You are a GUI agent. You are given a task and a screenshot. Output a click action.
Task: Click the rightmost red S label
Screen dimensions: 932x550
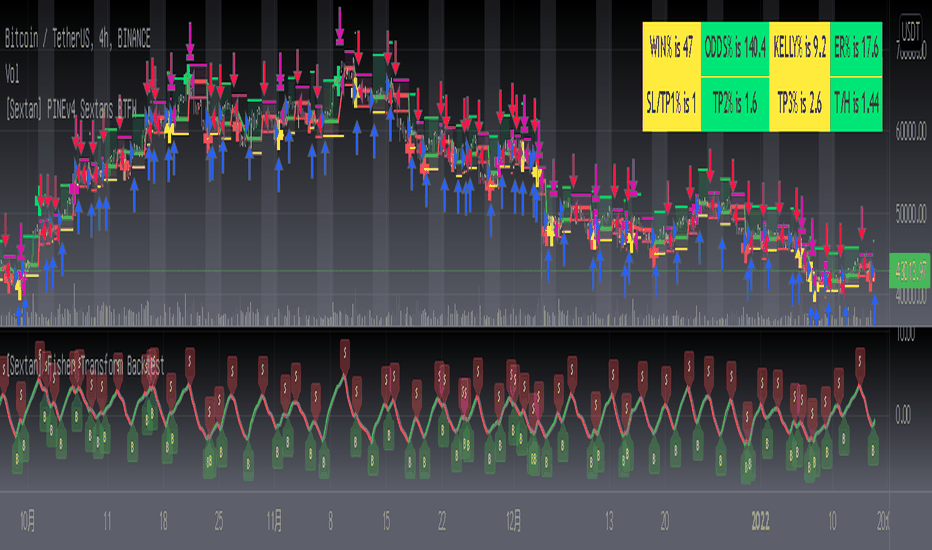[860, 363]
